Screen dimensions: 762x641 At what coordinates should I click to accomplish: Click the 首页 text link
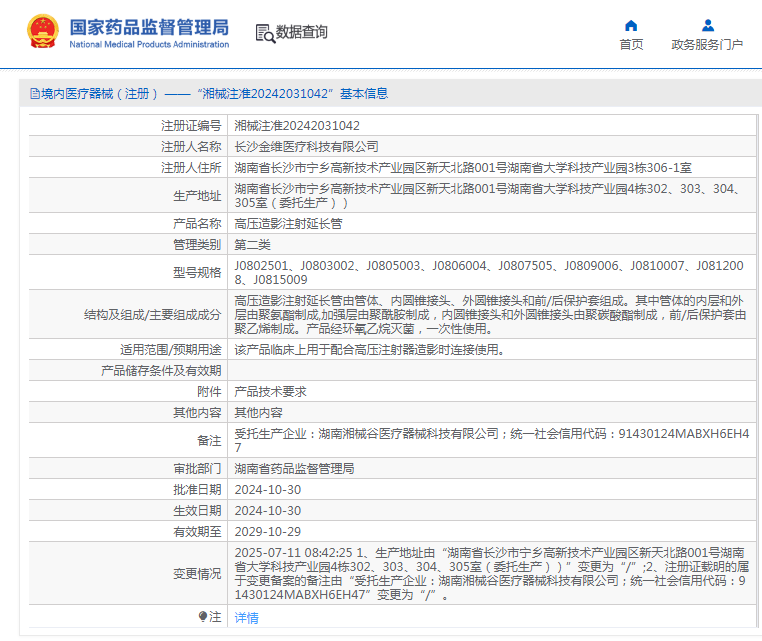631,45
